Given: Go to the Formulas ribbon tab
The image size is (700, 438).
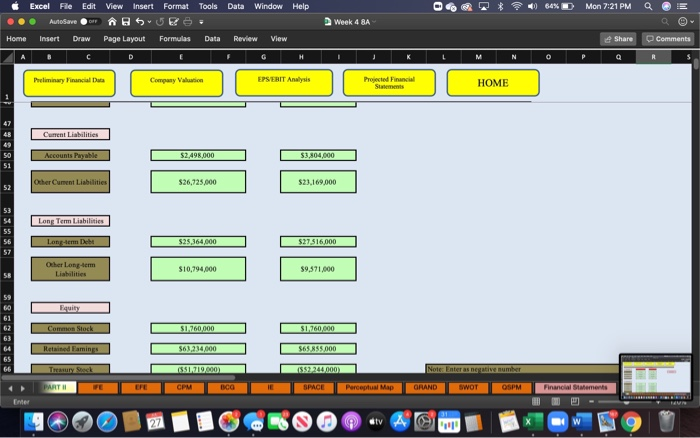Looking at the screenshot, I should point(175,39).
